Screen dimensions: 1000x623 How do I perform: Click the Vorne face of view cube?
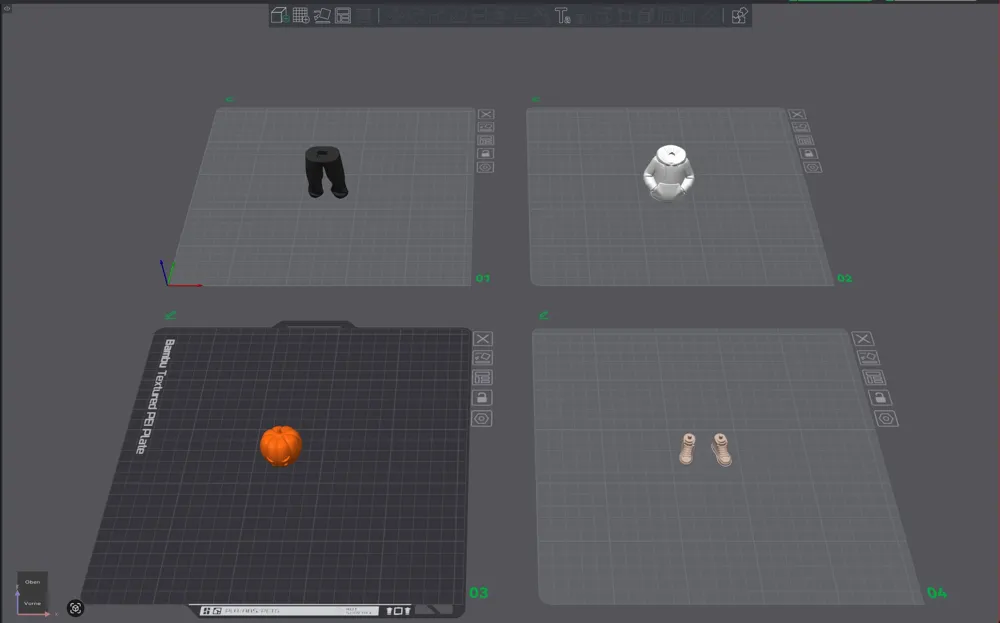pyautogui.click(x=33, y=603)
